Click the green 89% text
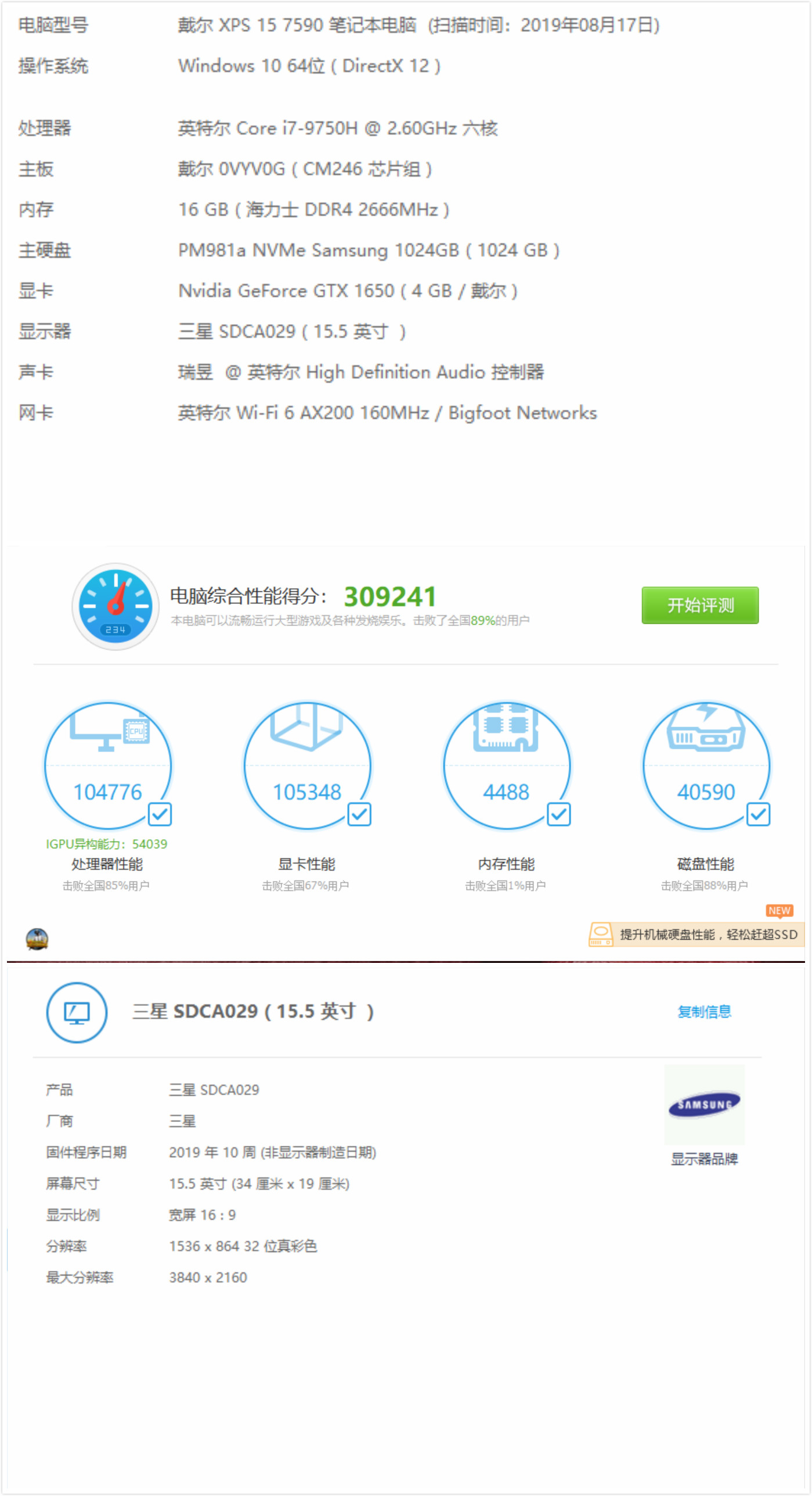This screenshot has height=1496, width=812. [483, 620]
